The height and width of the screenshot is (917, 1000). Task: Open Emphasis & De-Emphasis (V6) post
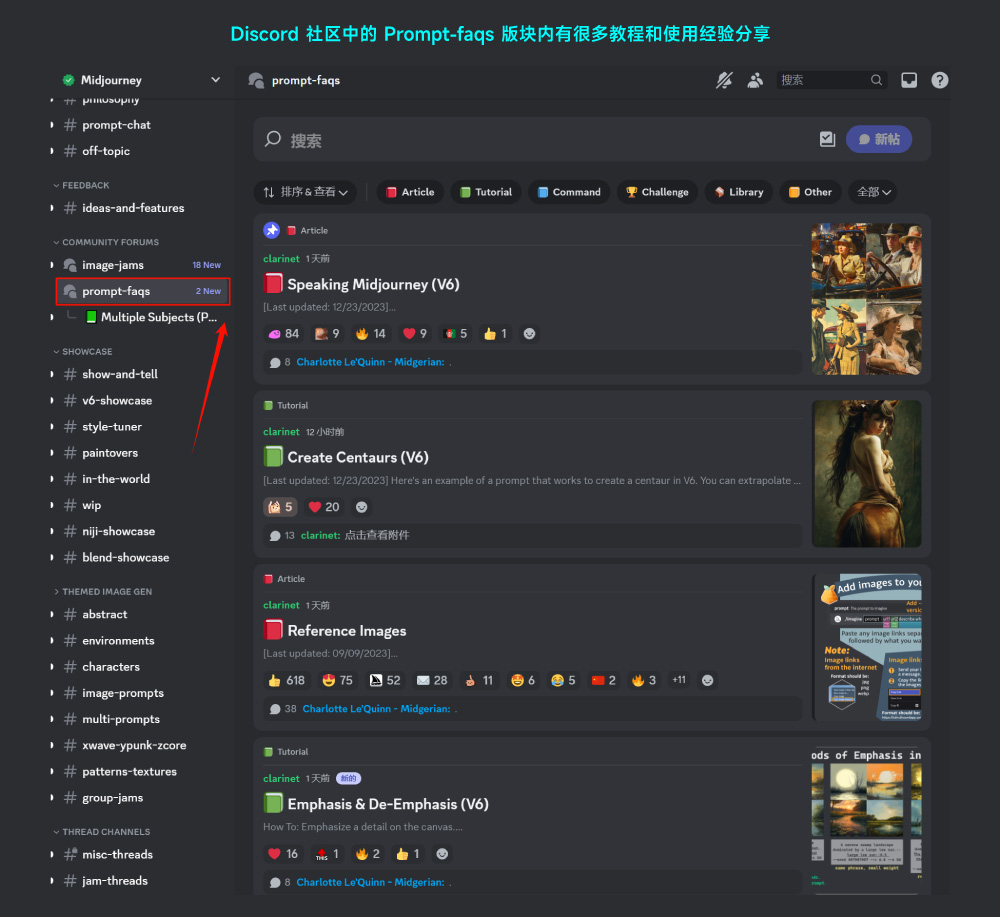pos(388,805)
